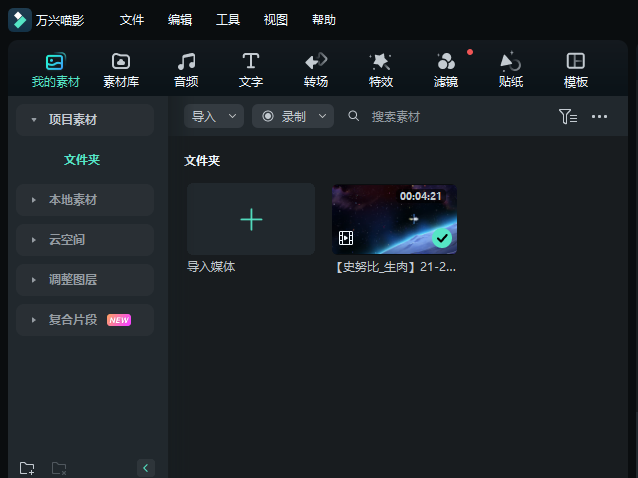Open the 音频 audio tab
This screenshot has height=478, width=638.
tap(186, 70)
